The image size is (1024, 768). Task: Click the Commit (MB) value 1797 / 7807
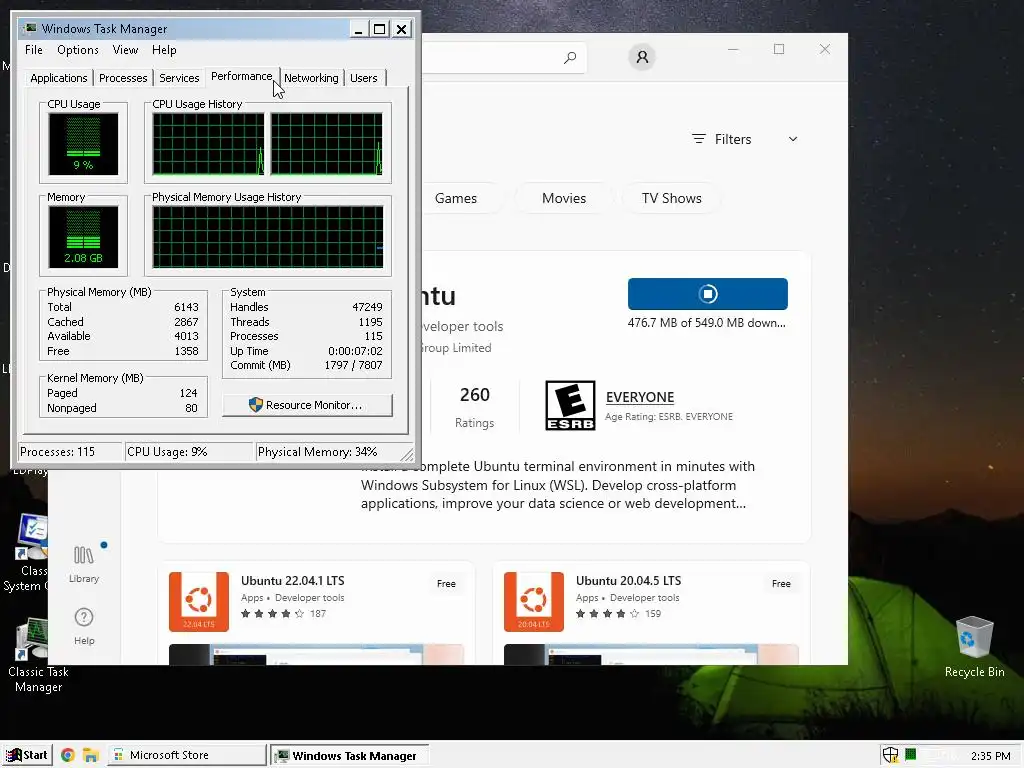click(x=353, y=366)
